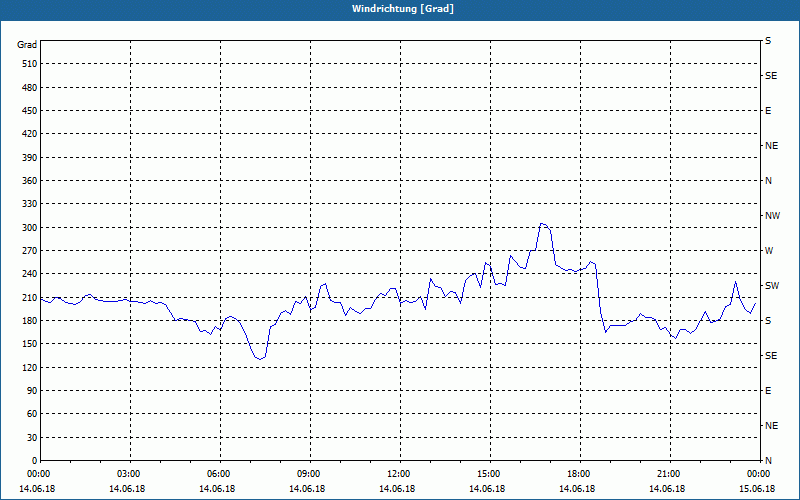Select the 510 y-axis value
The height and width of the screenshot is (500, 800).
tap(30, 64)
